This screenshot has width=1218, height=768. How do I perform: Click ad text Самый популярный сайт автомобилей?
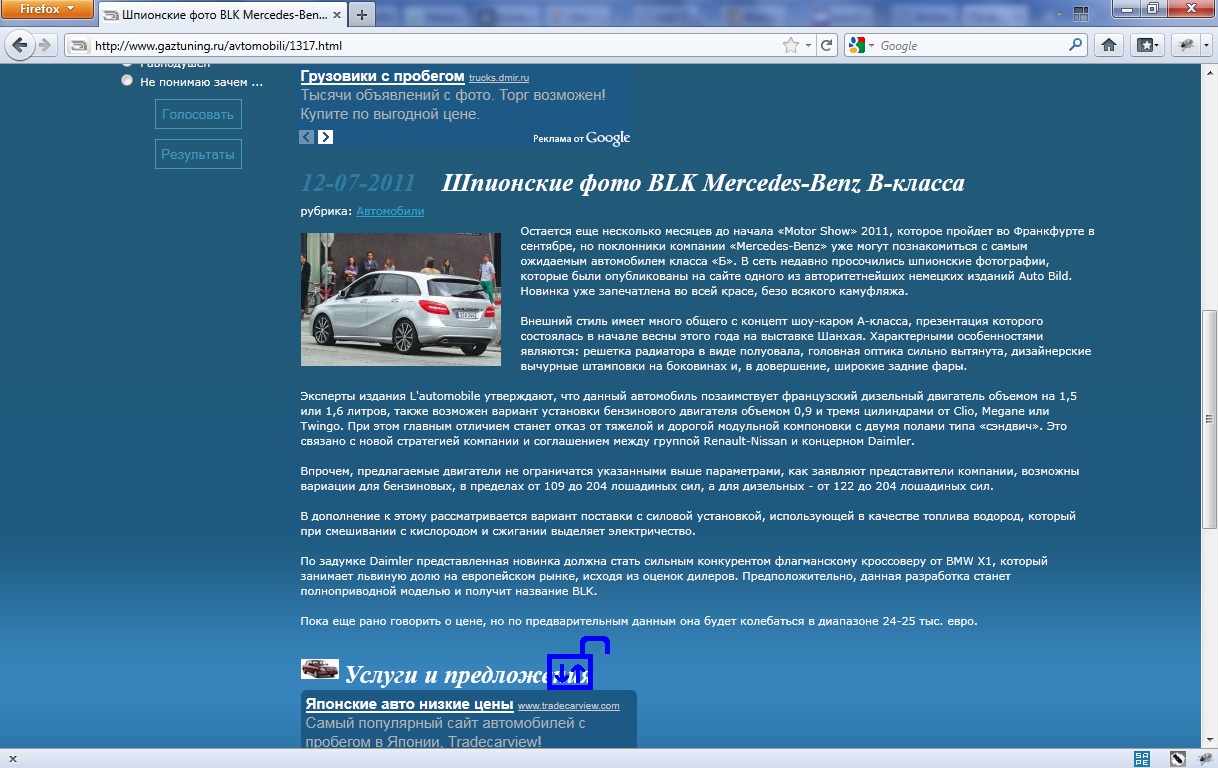pos(445,722)
